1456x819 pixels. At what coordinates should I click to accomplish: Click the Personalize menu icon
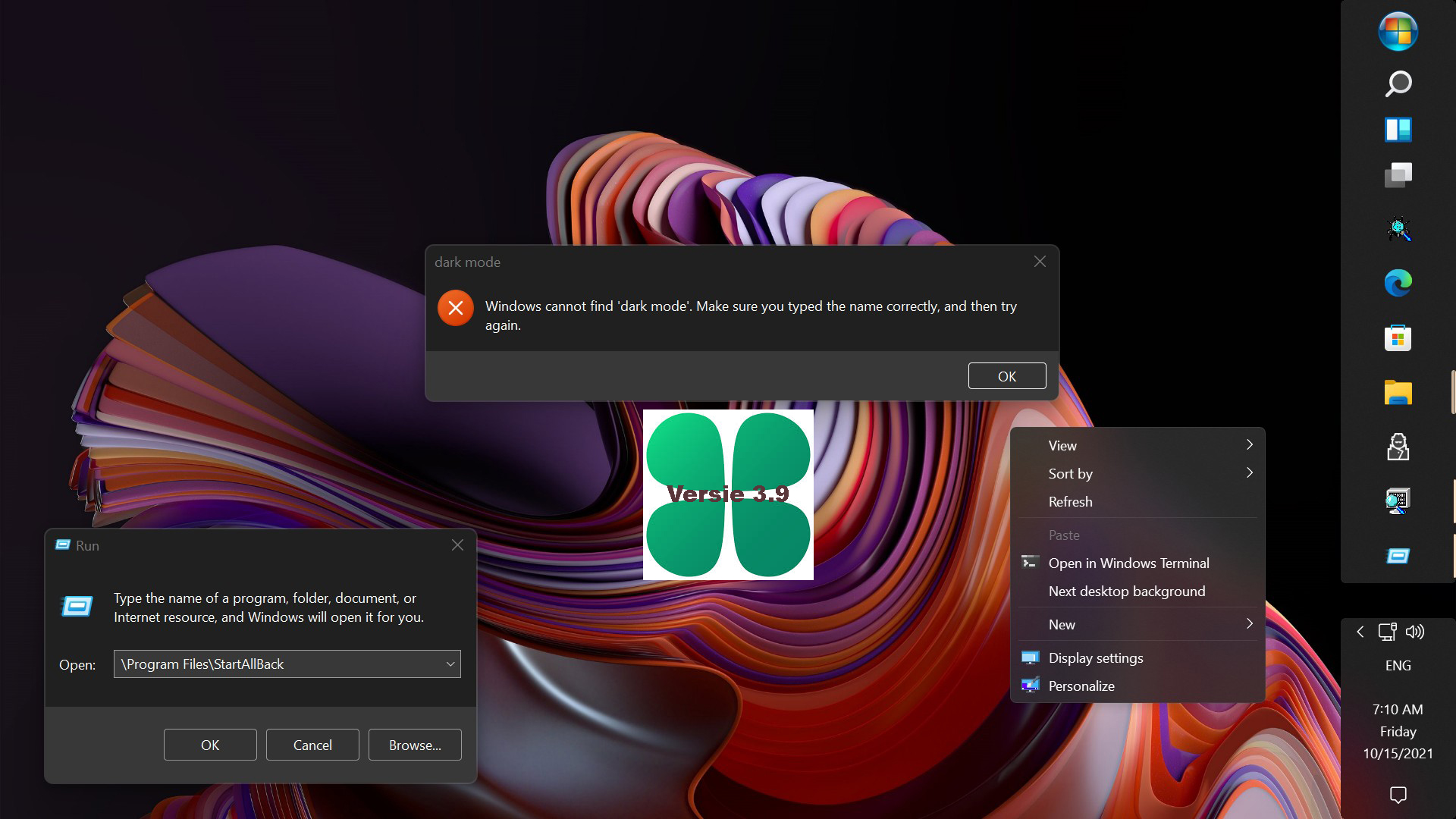(1030, 686)
